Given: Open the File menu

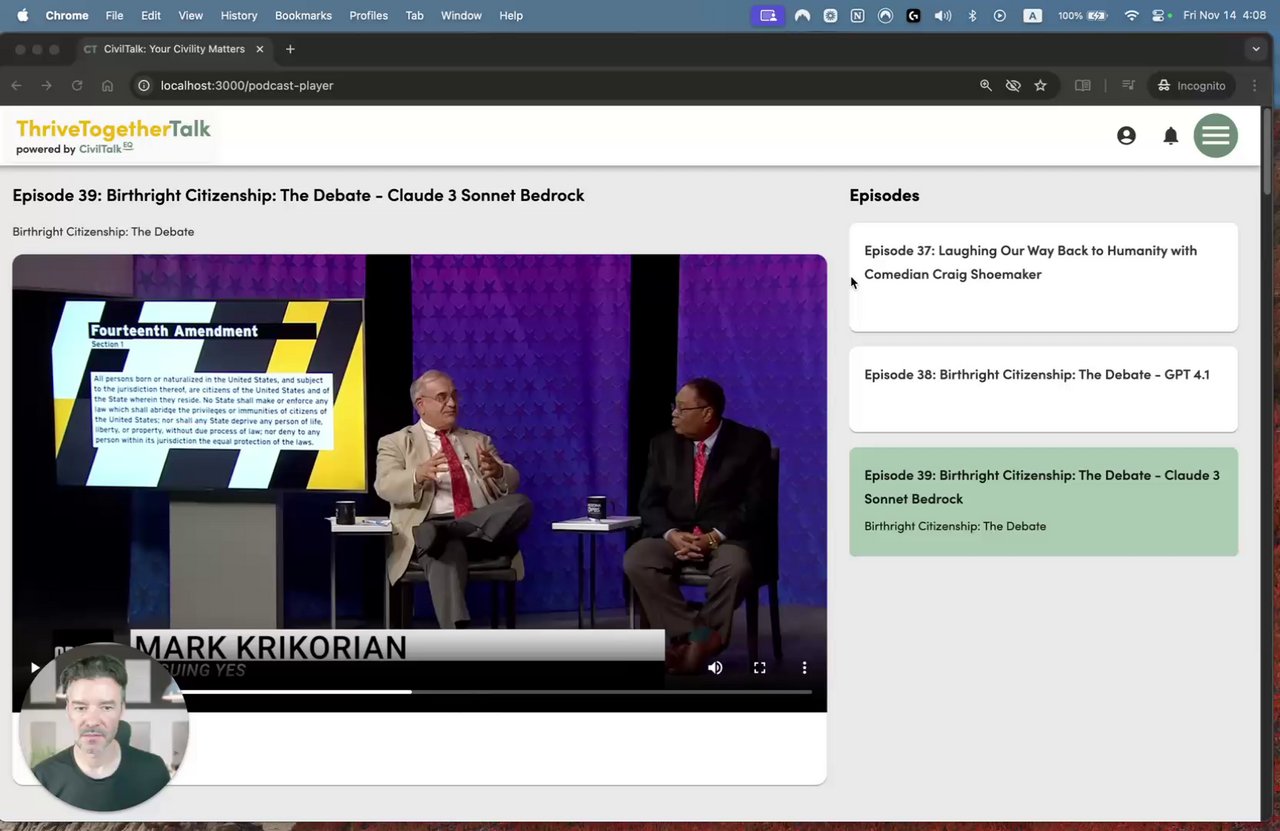Looking at the screenshot, I should [x=115, y=15].
